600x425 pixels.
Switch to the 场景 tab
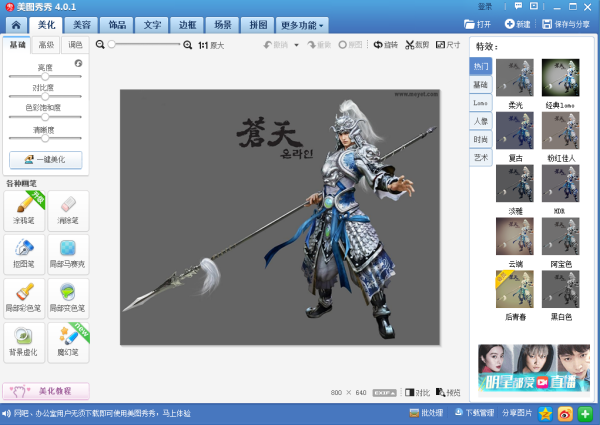tap(222, 25)
